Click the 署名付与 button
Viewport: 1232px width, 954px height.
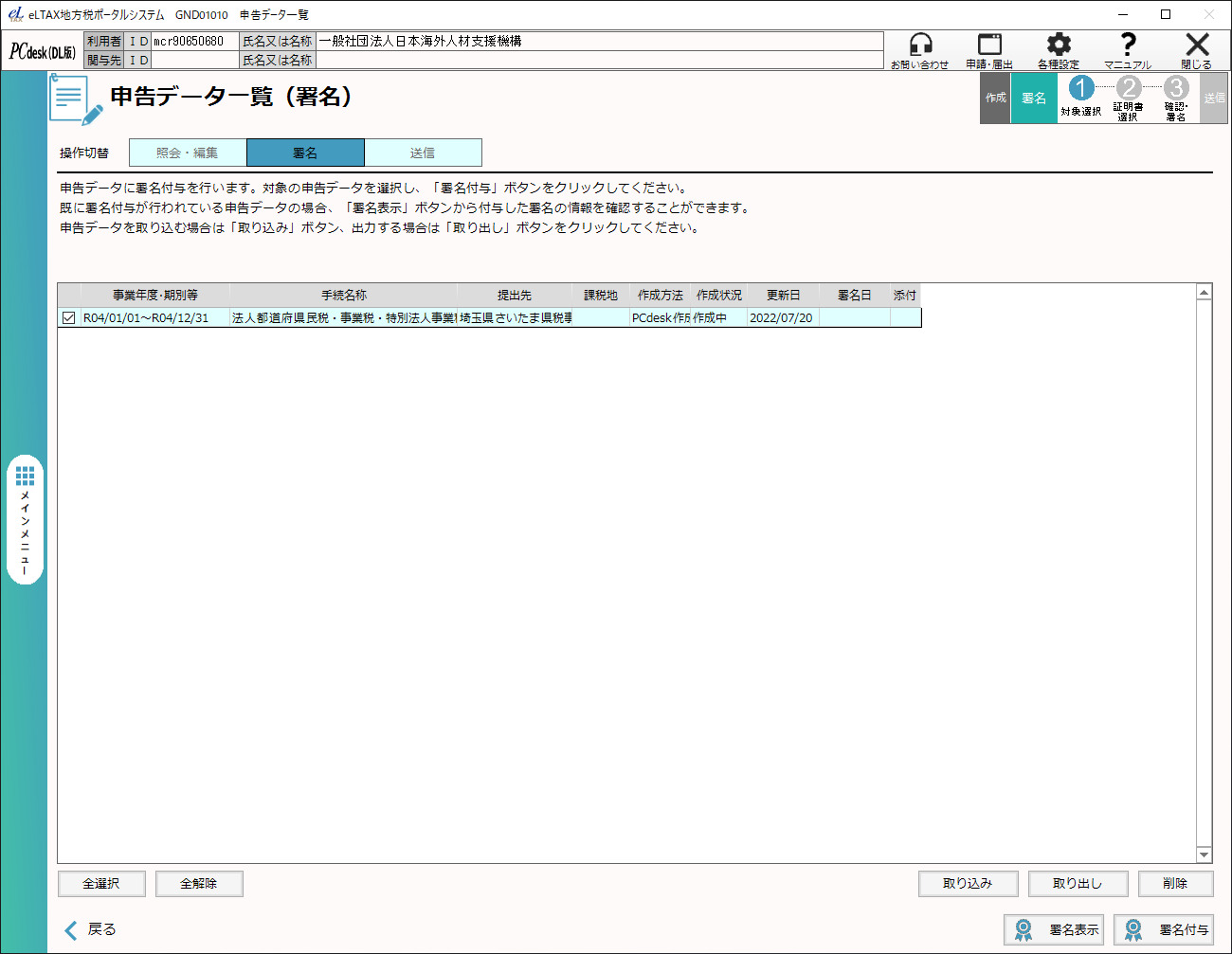1164,930
